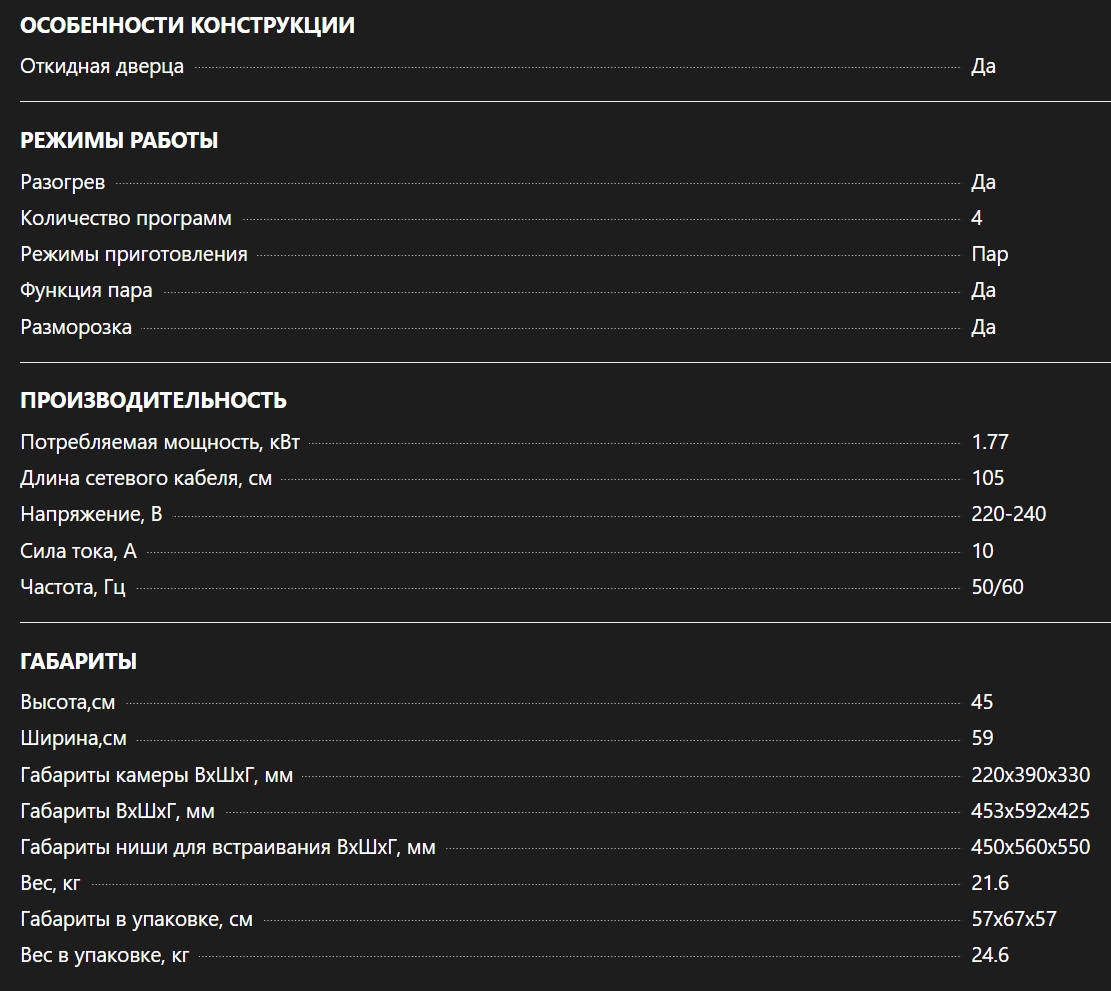The height and width of the screenshot is (991, 1111).
Task: Click the Функция пара label
Action: point(87,290)
